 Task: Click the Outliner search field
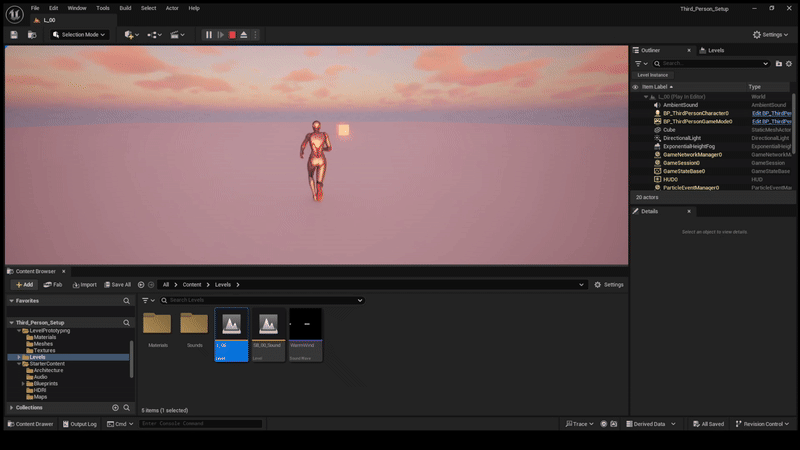[x=711, y=64]
